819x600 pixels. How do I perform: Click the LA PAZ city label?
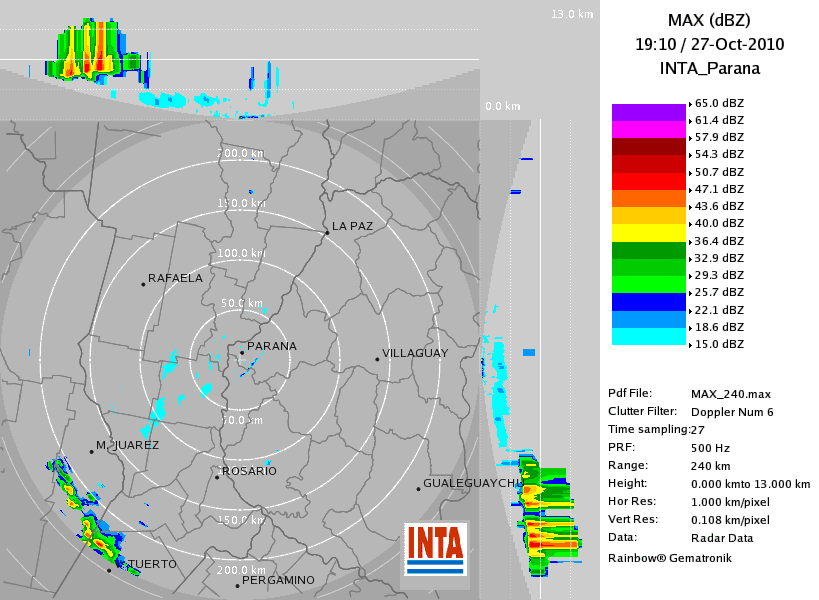[353, 226]
